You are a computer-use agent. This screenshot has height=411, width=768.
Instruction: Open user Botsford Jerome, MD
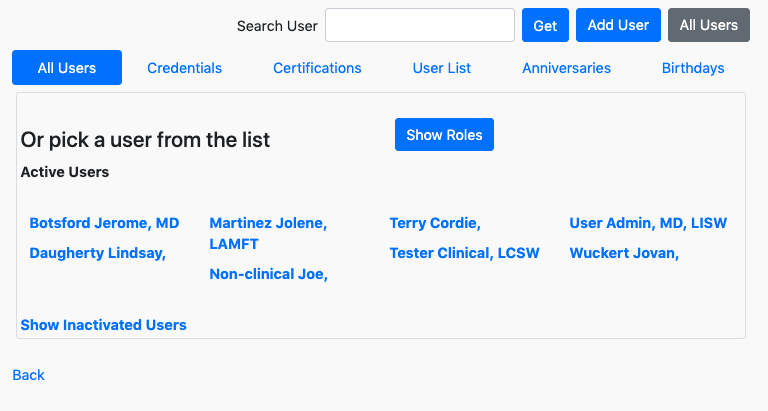104,223
